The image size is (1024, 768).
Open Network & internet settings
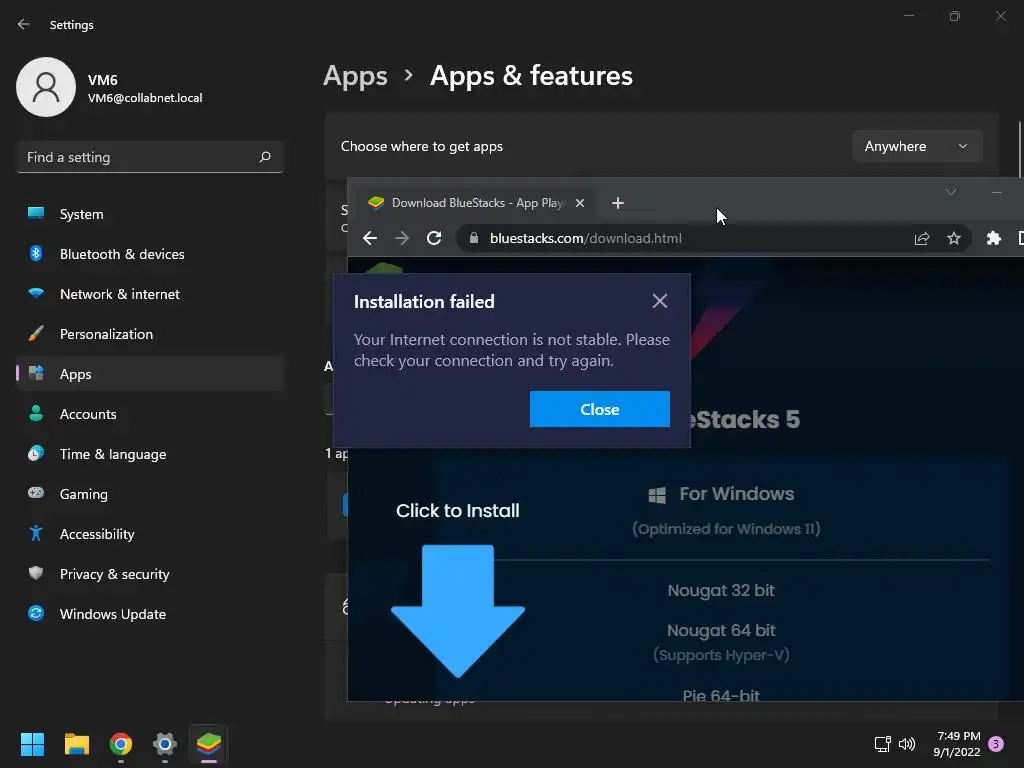[150, 294]
